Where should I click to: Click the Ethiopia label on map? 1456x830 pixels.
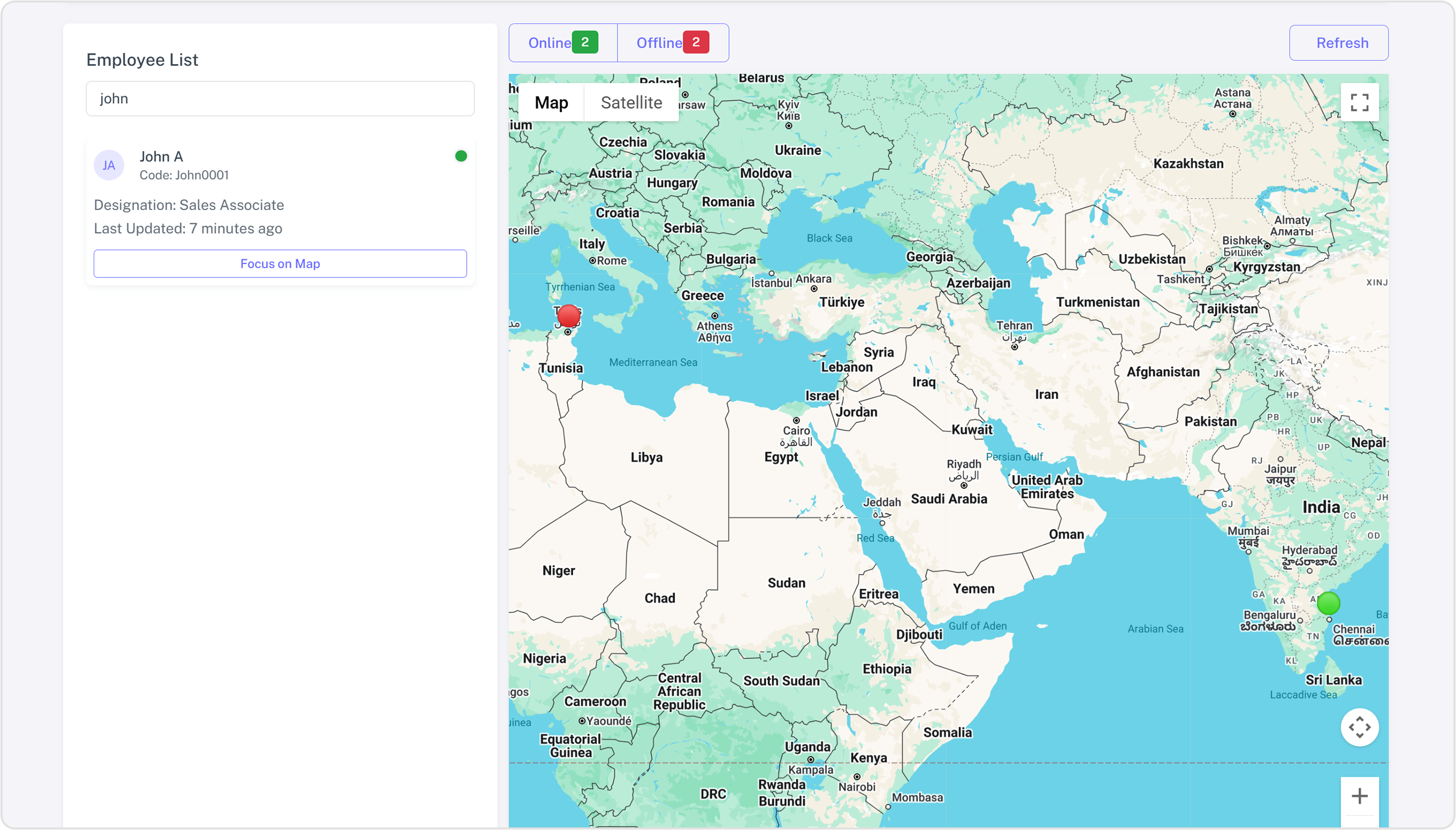click(x=887, y=669)
